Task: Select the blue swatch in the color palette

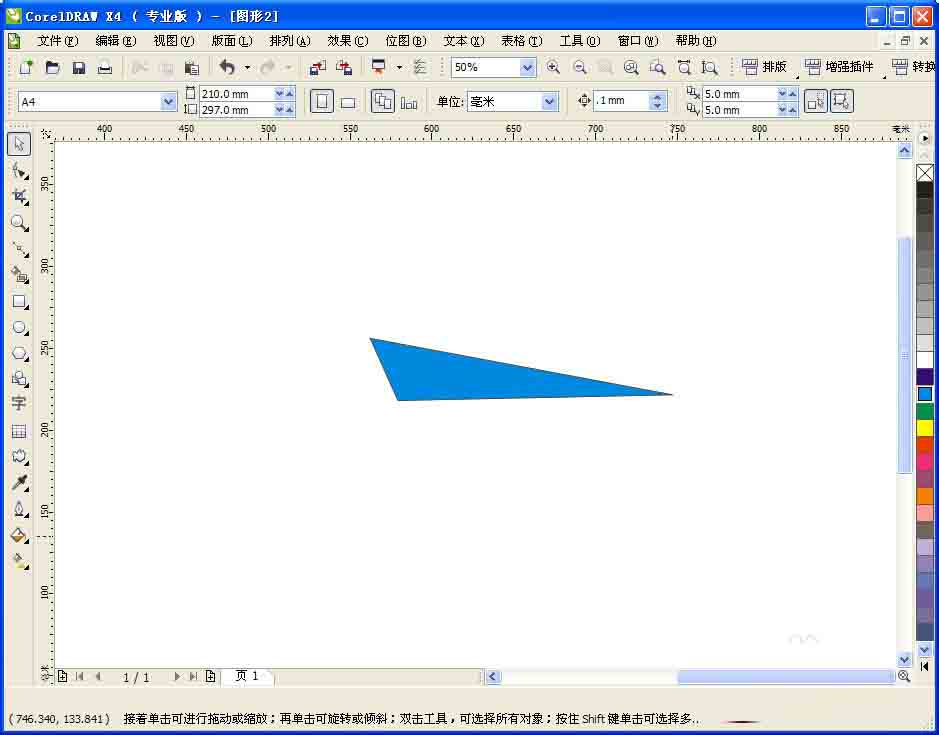Action: point(925,393)
